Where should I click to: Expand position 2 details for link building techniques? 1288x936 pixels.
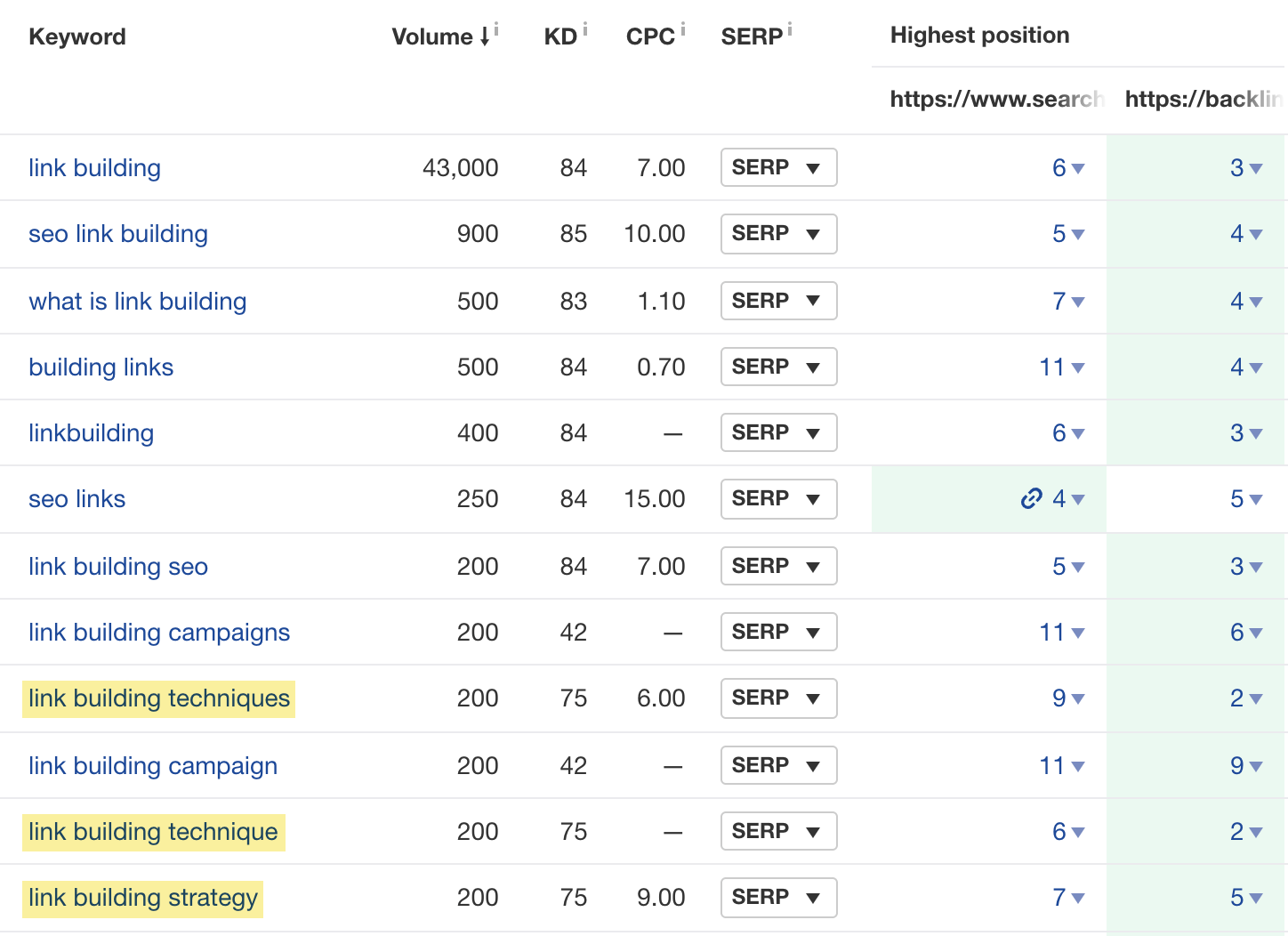[1255, 699]
